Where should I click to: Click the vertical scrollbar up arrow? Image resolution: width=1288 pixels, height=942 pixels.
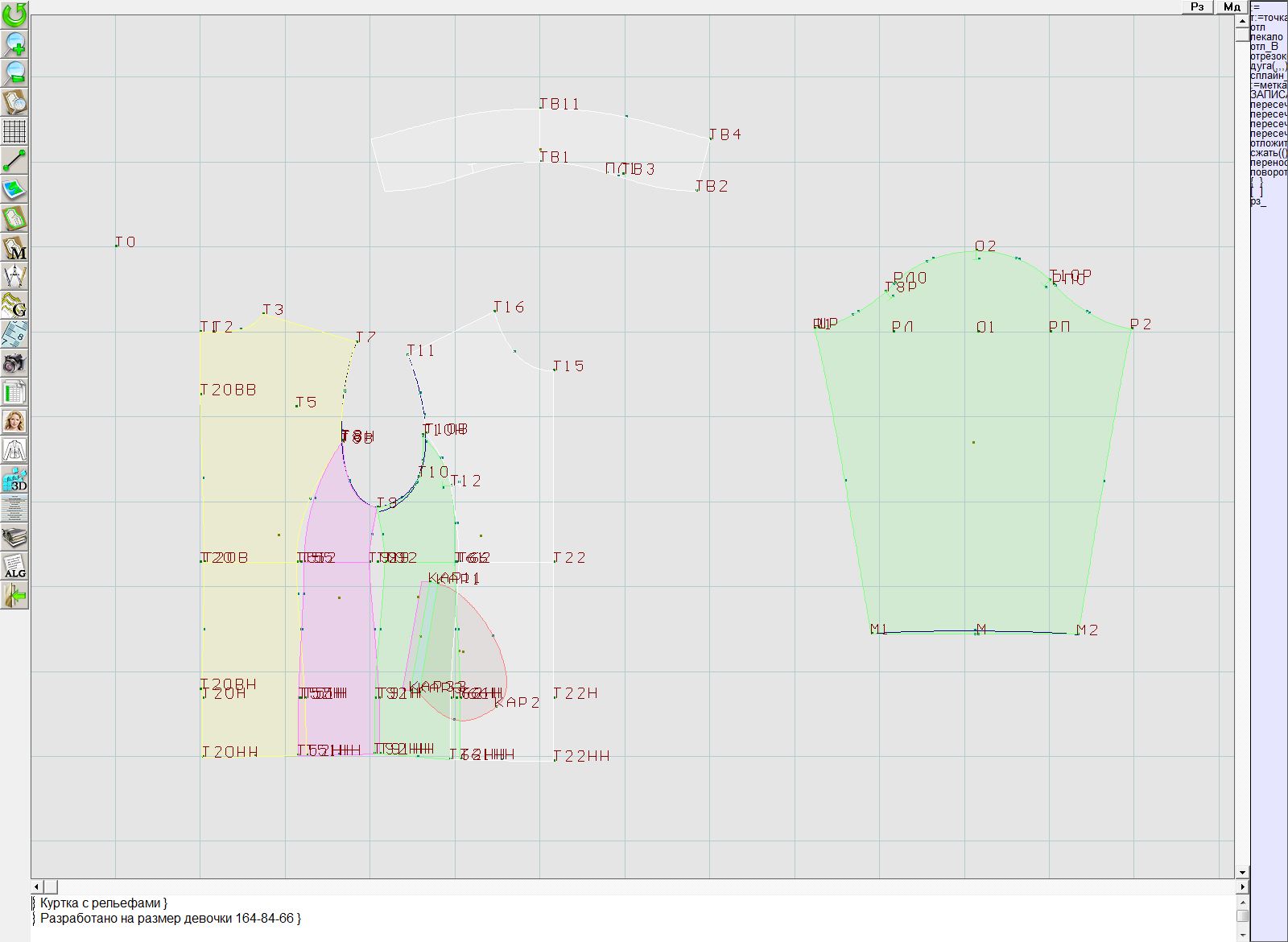click(x=1242, y=20)
